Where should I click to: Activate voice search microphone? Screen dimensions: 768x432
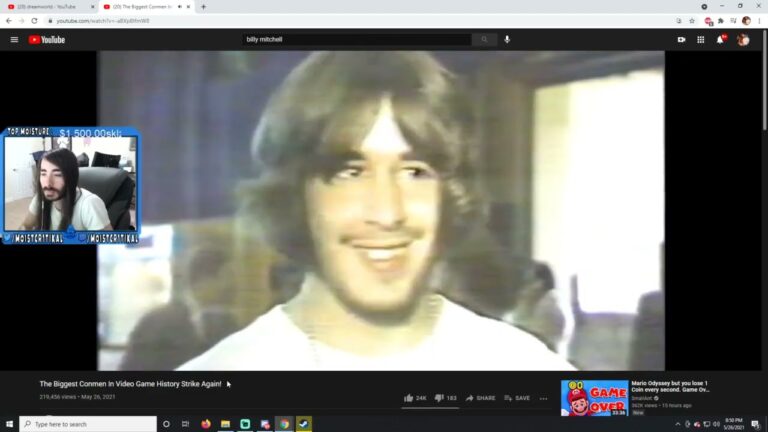(507, 40)
